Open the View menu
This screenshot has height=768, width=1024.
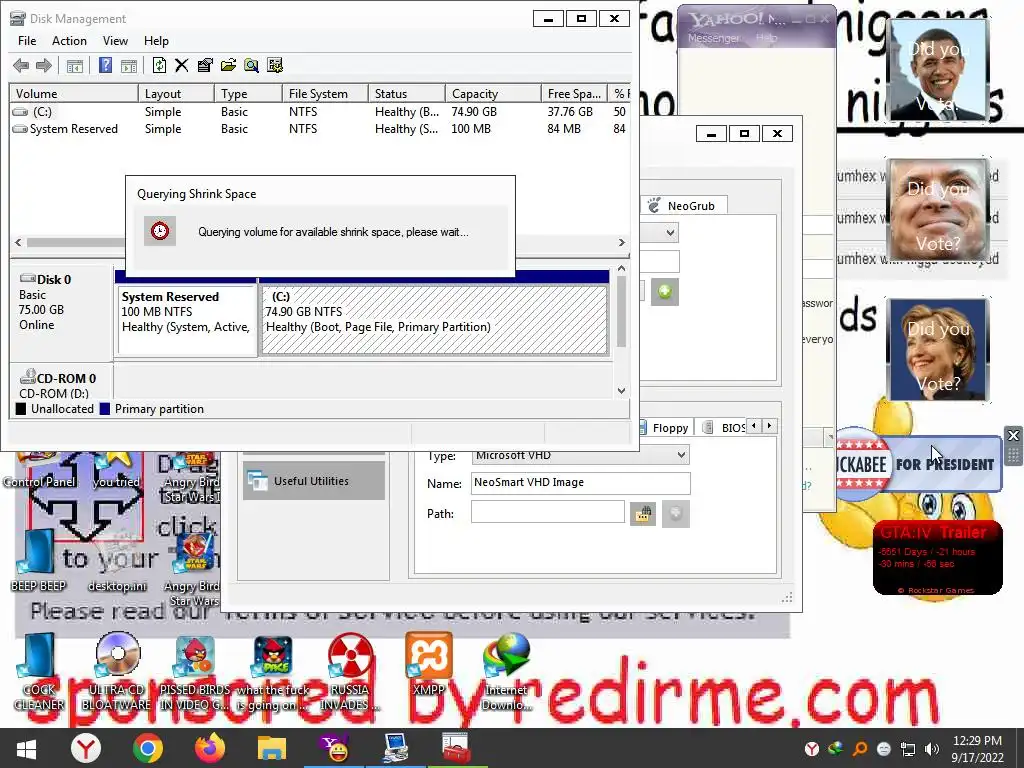tap(115, 40)
